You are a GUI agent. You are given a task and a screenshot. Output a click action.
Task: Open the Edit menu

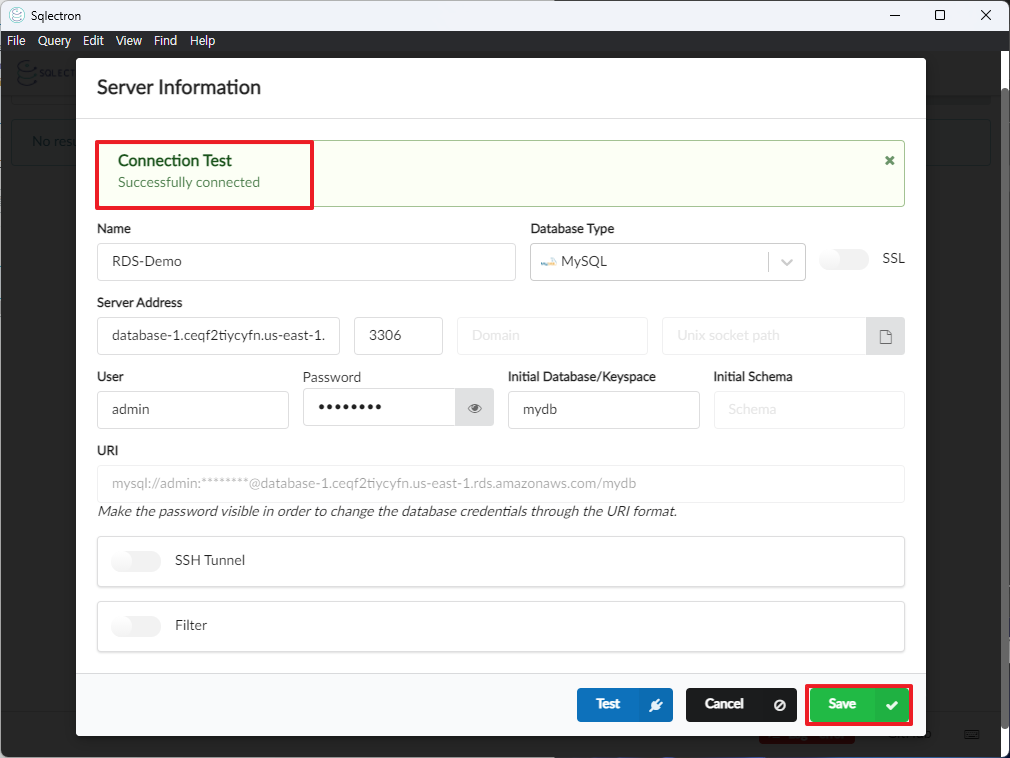click(93, 41)
